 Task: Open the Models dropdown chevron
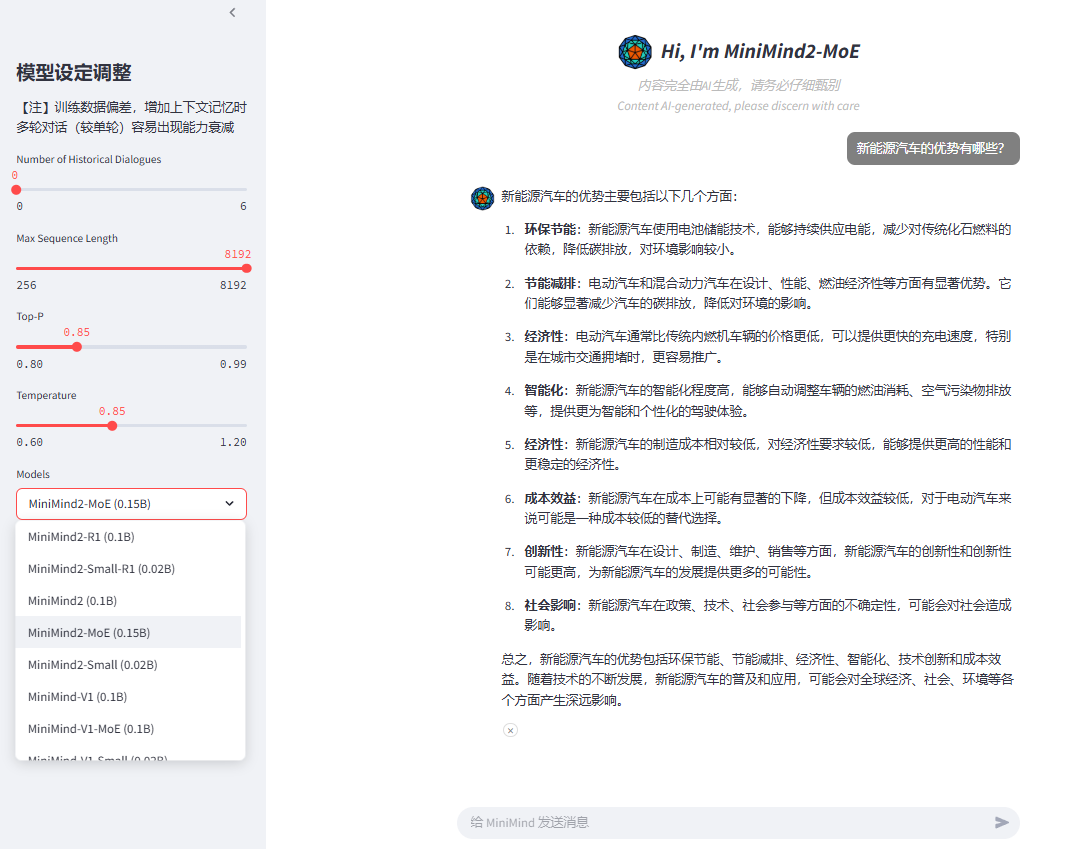(230, 504)
